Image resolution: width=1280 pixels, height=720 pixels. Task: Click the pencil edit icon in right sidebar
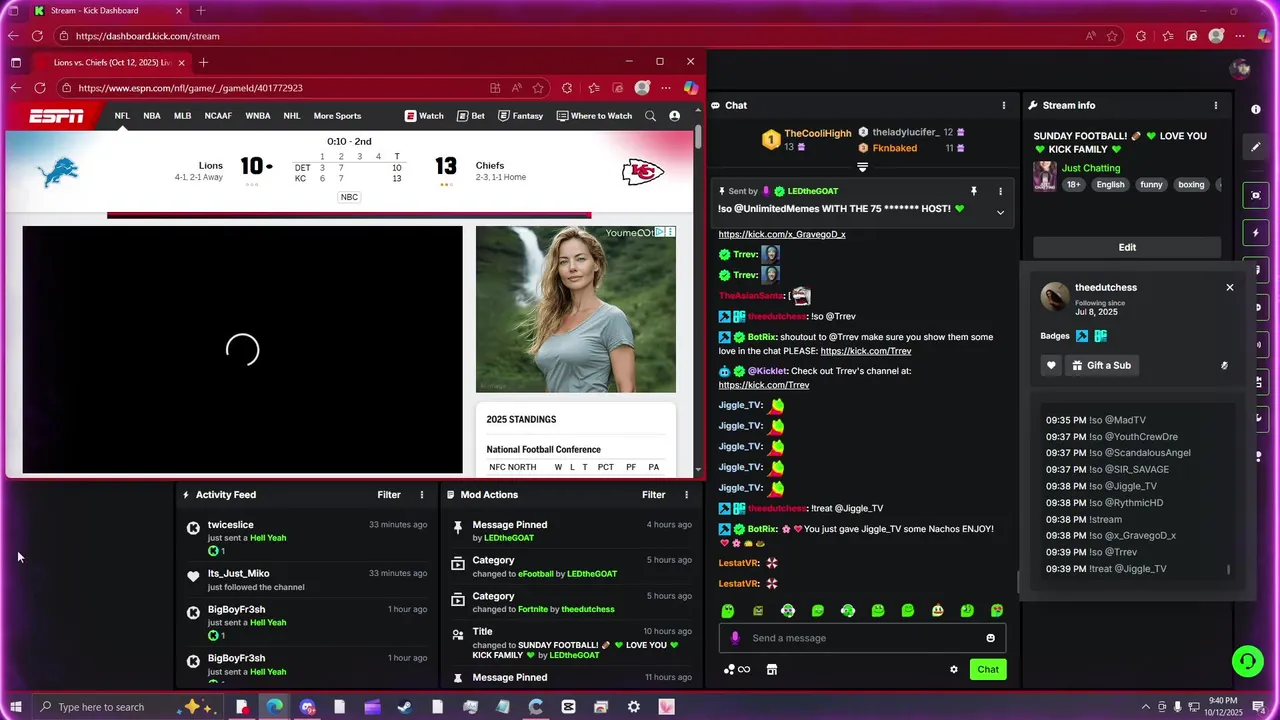(x=1256, y=147)
